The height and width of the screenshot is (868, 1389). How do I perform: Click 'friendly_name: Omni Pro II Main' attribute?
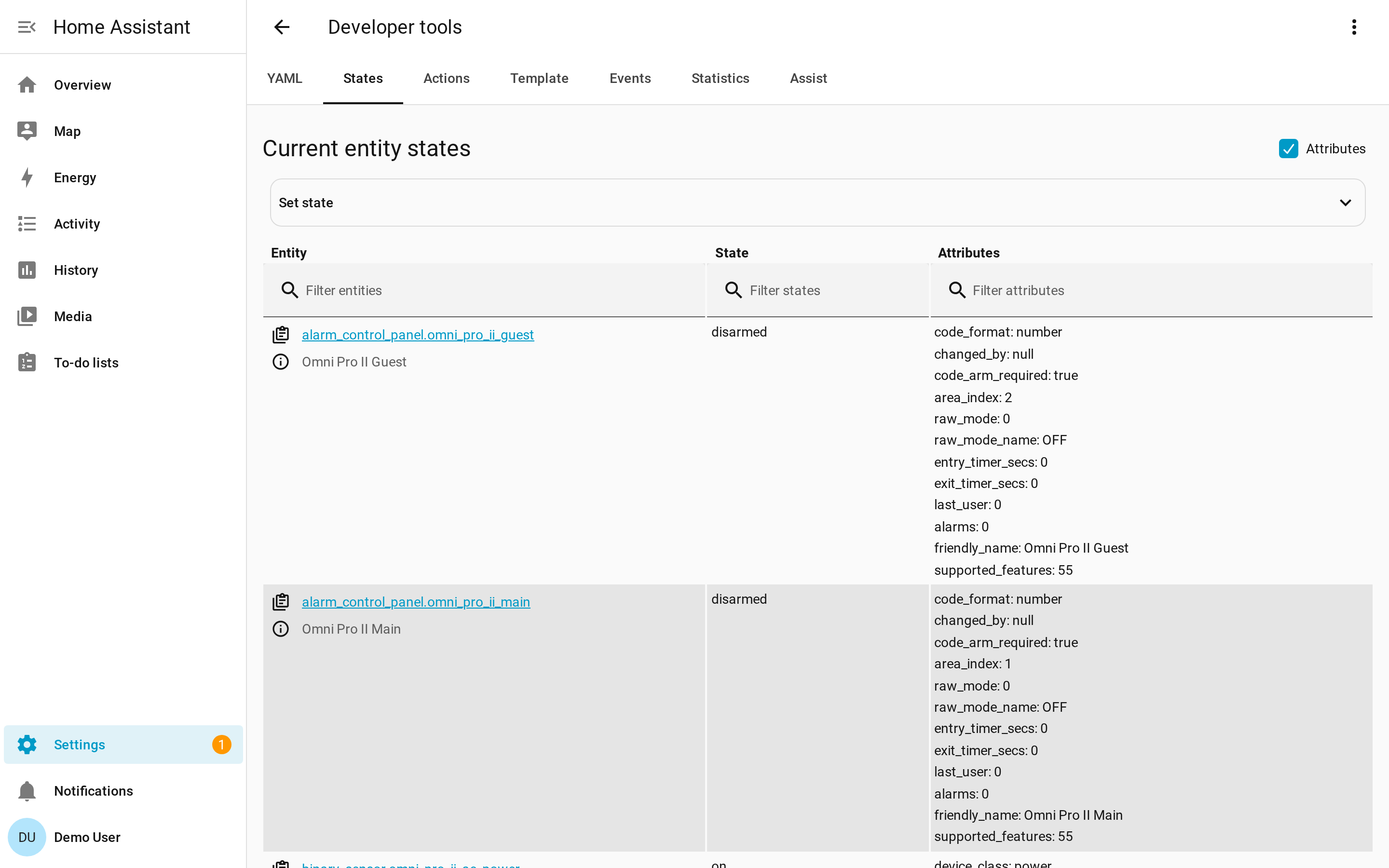coord(1028,814)
